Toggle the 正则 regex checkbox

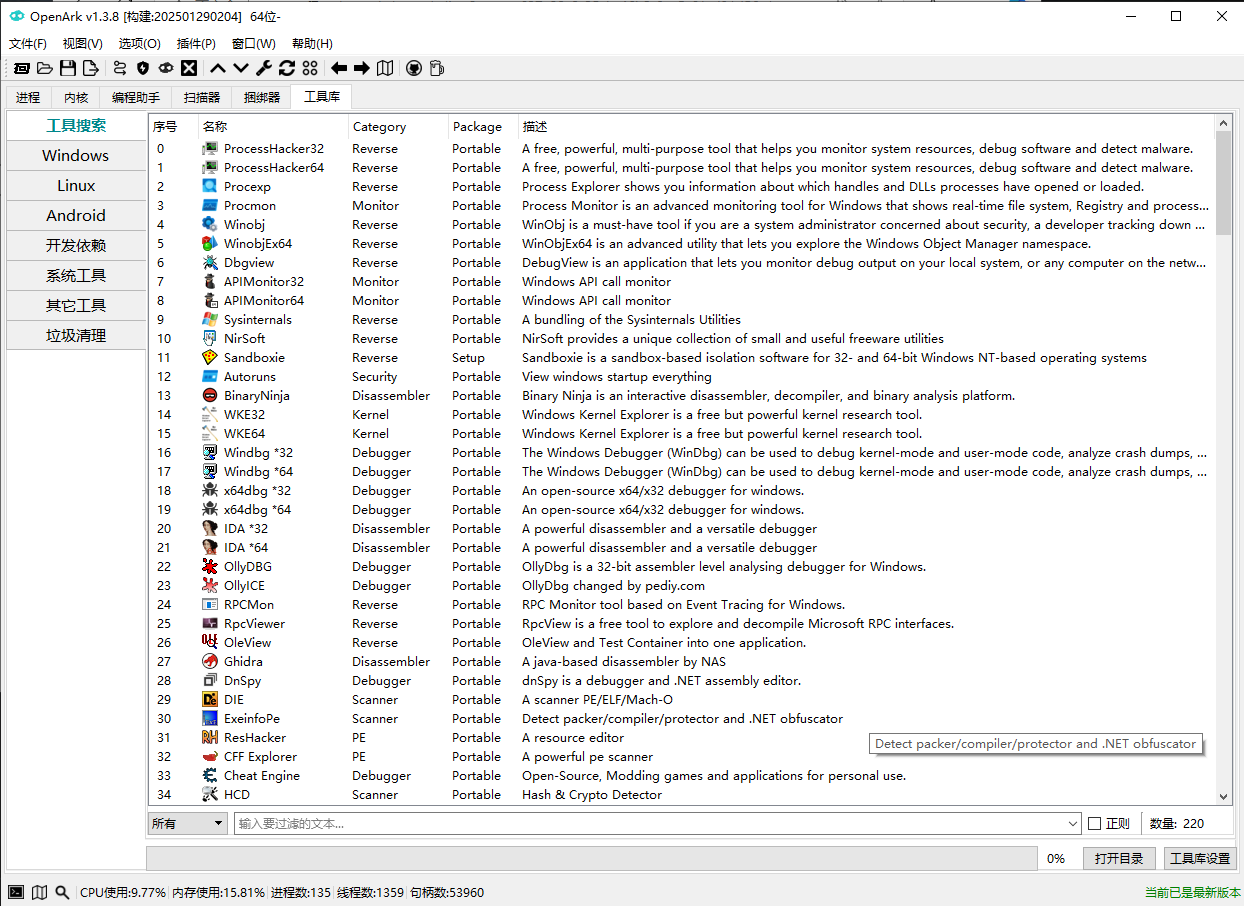click(x=1094, y=824)
